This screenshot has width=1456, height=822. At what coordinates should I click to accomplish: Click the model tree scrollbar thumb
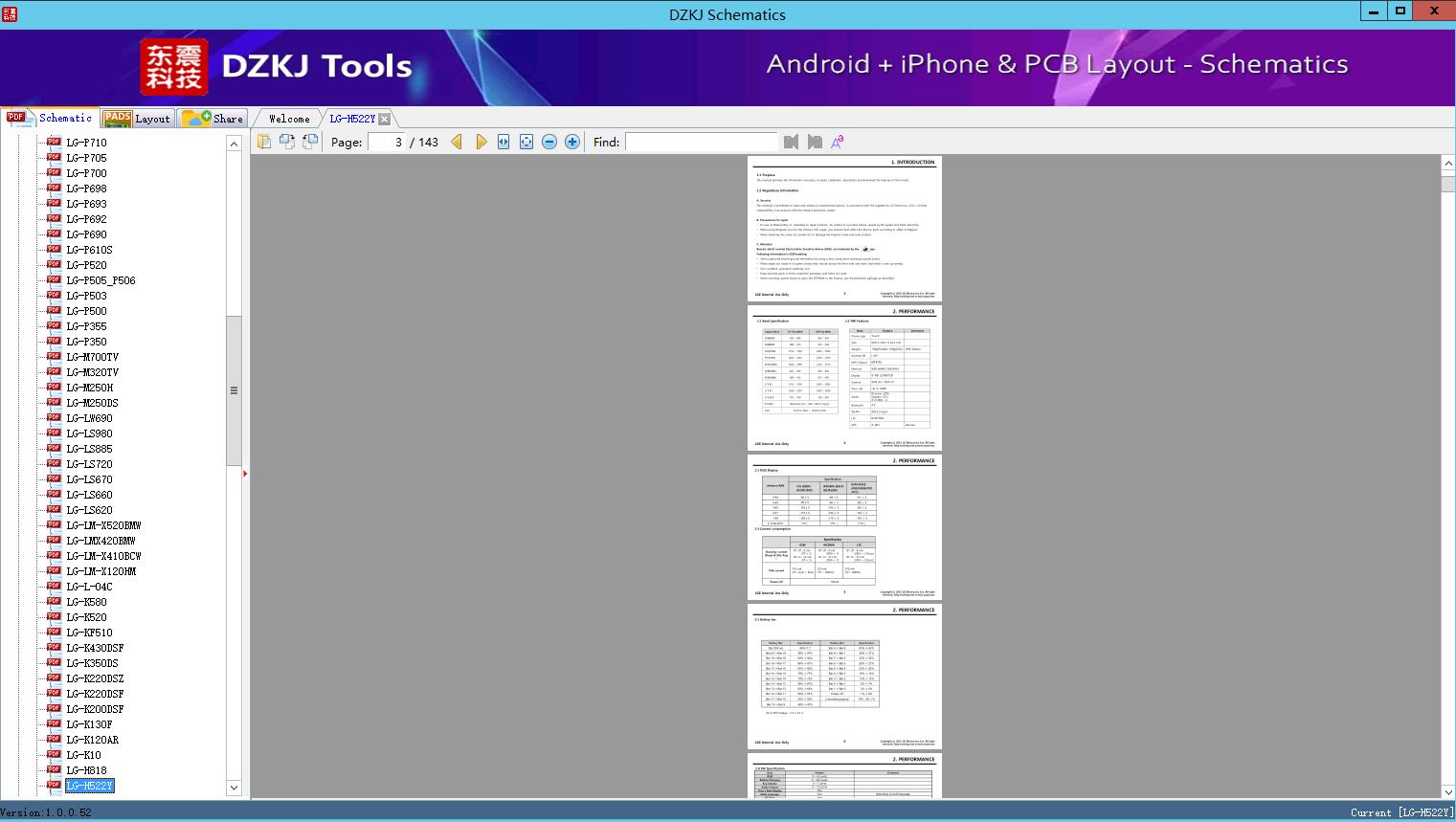pos(234,390)
